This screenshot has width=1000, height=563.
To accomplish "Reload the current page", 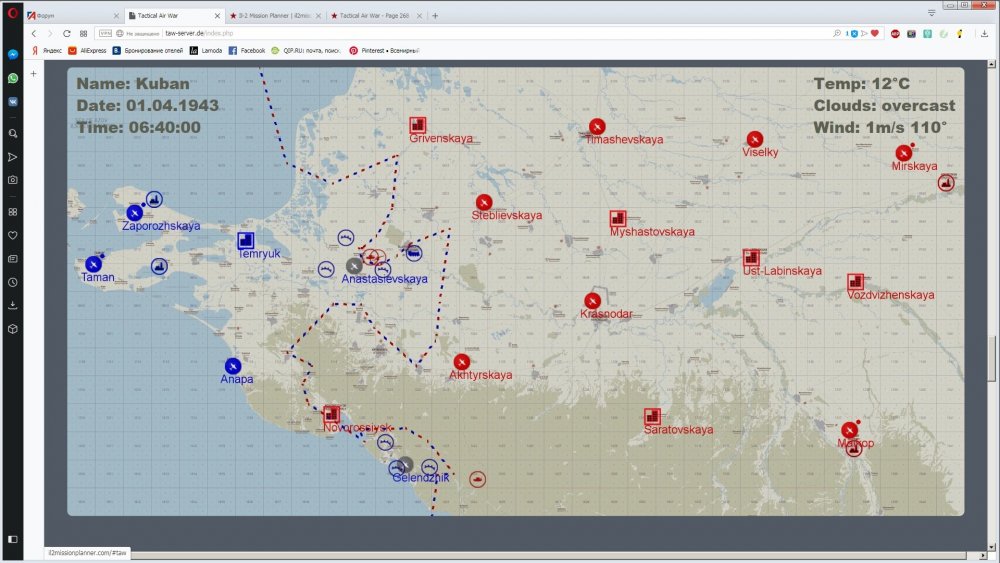I will point(66,33).
